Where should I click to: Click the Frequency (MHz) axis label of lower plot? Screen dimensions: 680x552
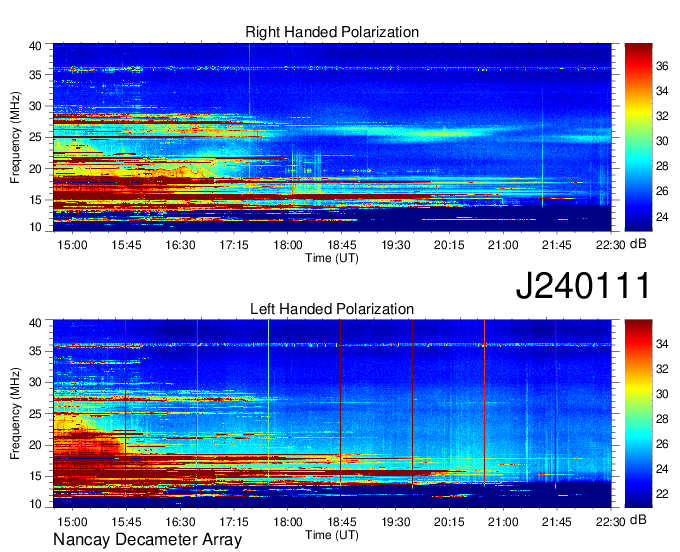click(x=15, y=414)
